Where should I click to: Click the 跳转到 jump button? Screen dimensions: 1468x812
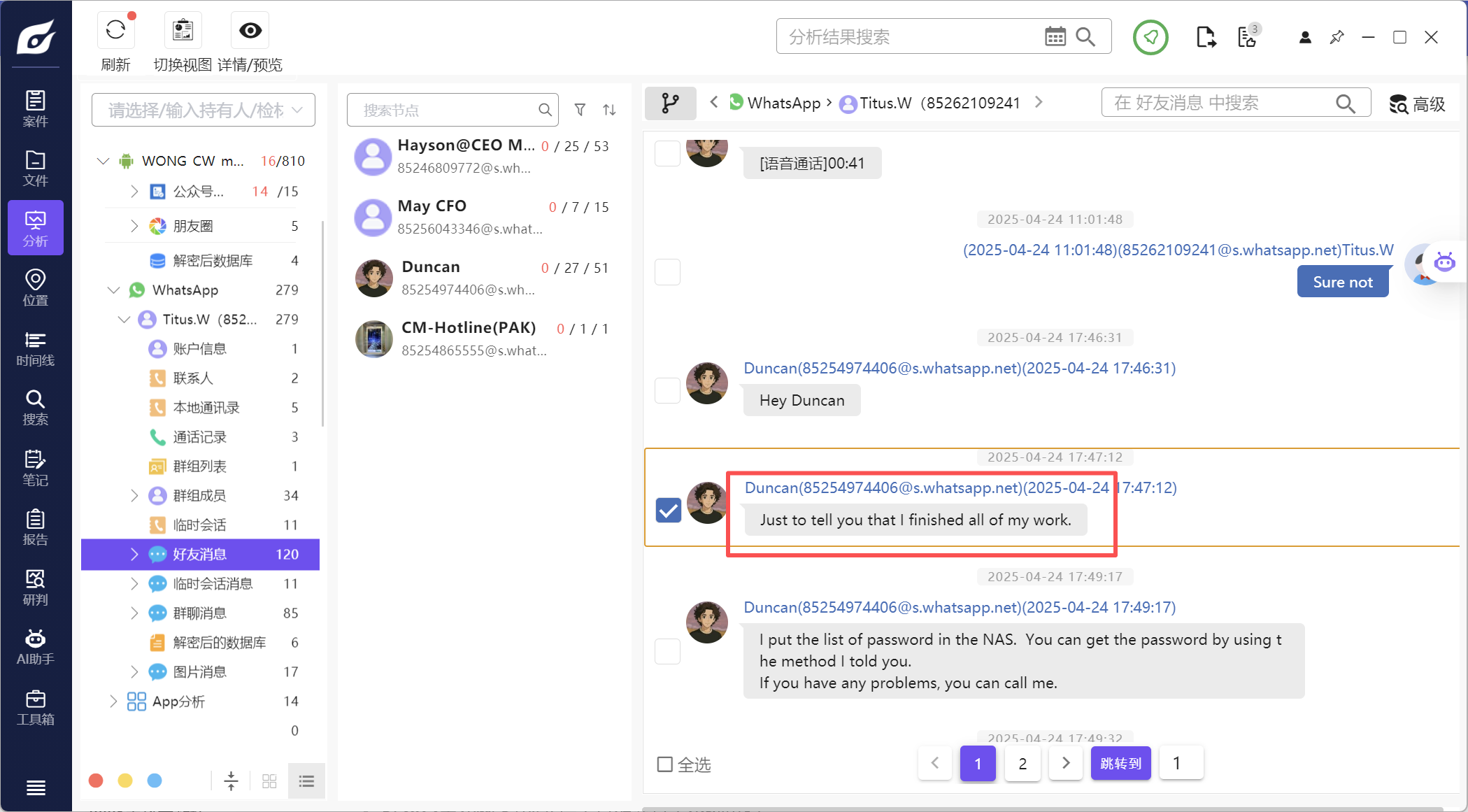click(1120, 763)
